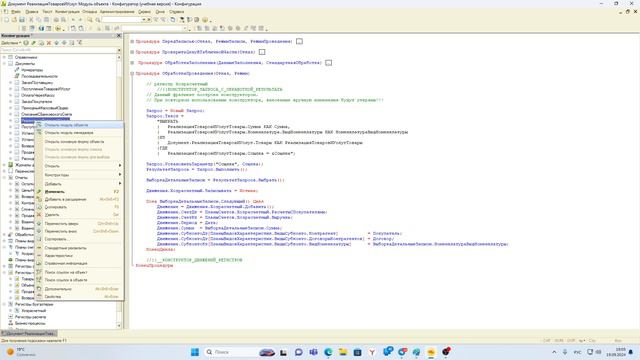Select ПоступлениеТоваровИУслуг document

coord(46,89)
